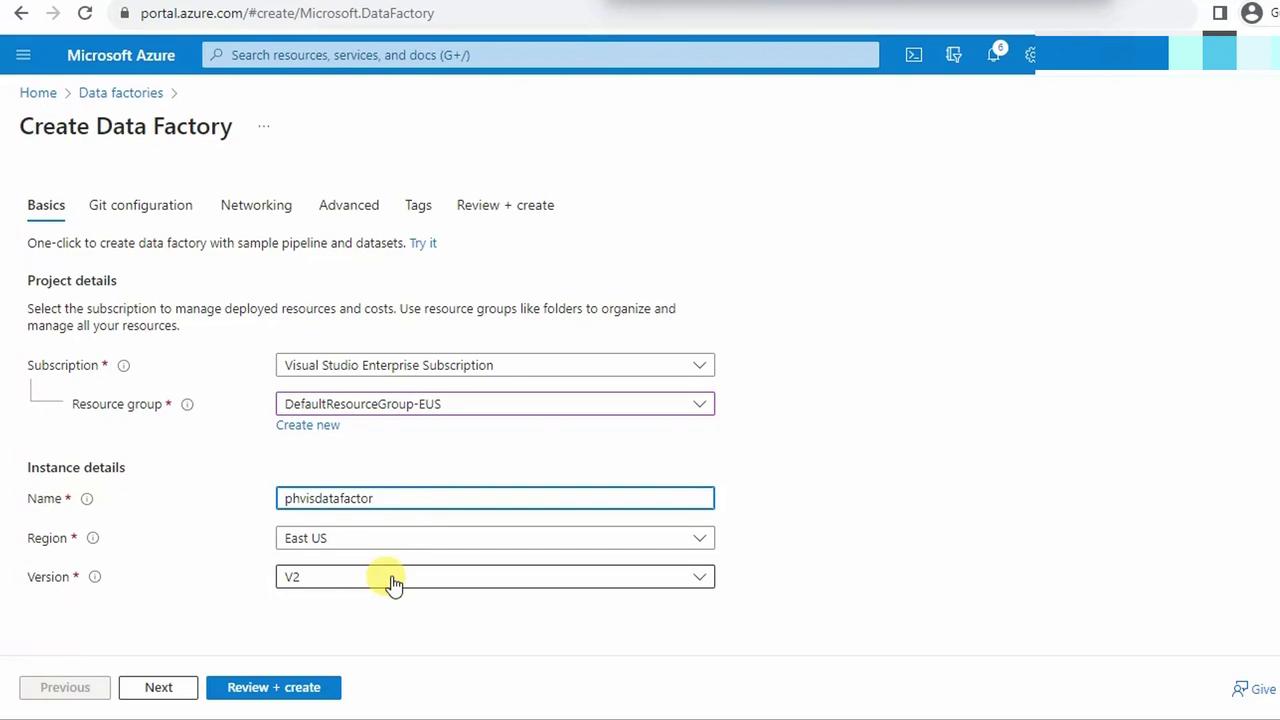The width and height of the screenshot is (1280, 720).
Task: Open the Region dropdown showing East US
Action: click(495, 538)
